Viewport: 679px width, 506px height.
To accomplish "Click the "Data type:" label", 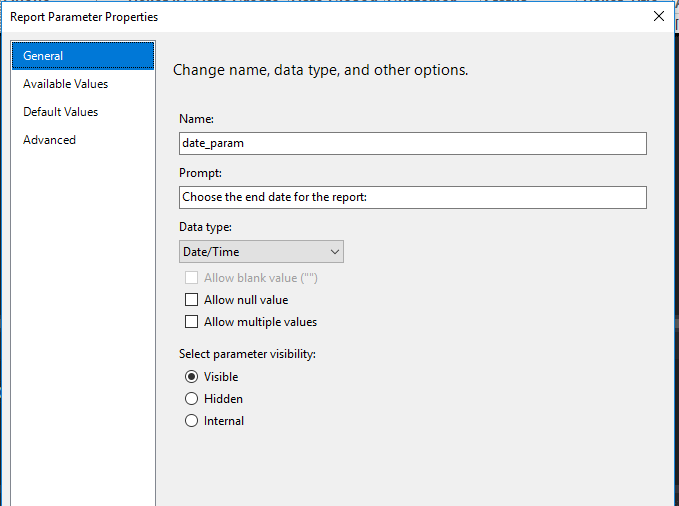I will pos(205,227).
